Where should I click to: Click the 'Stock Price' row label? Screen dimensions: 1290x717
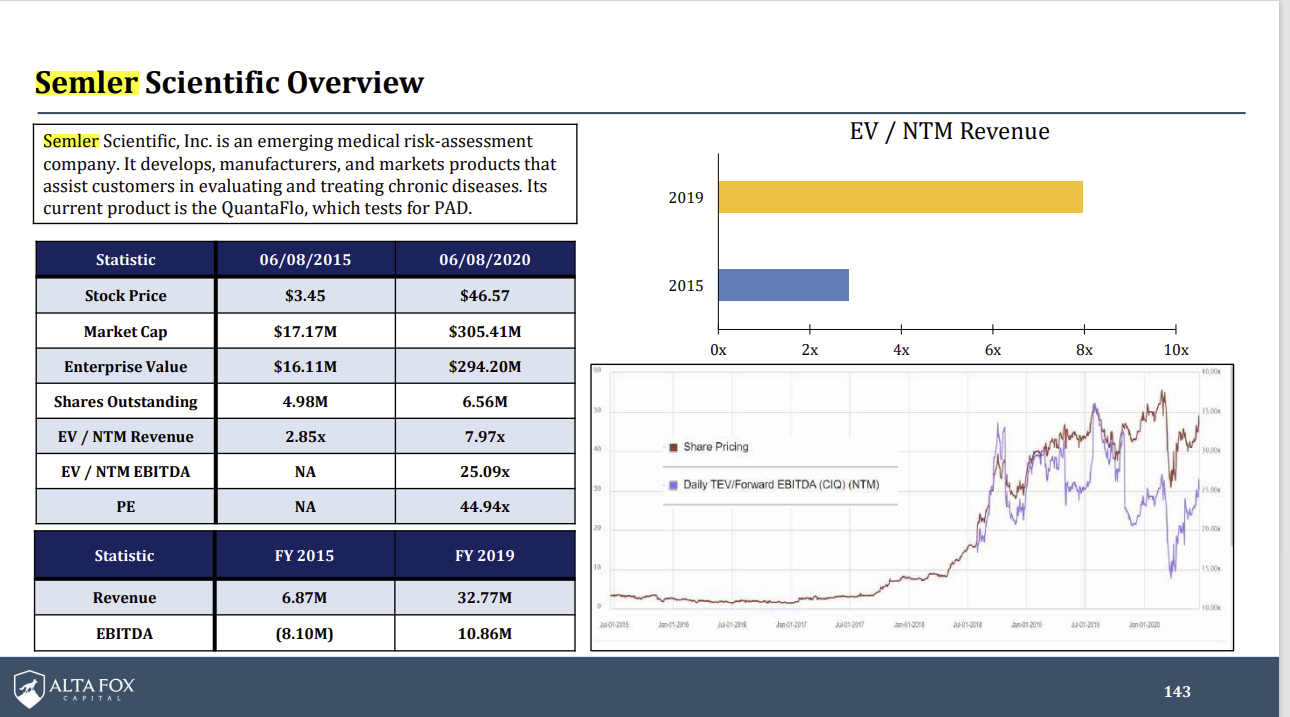(126, 296)
